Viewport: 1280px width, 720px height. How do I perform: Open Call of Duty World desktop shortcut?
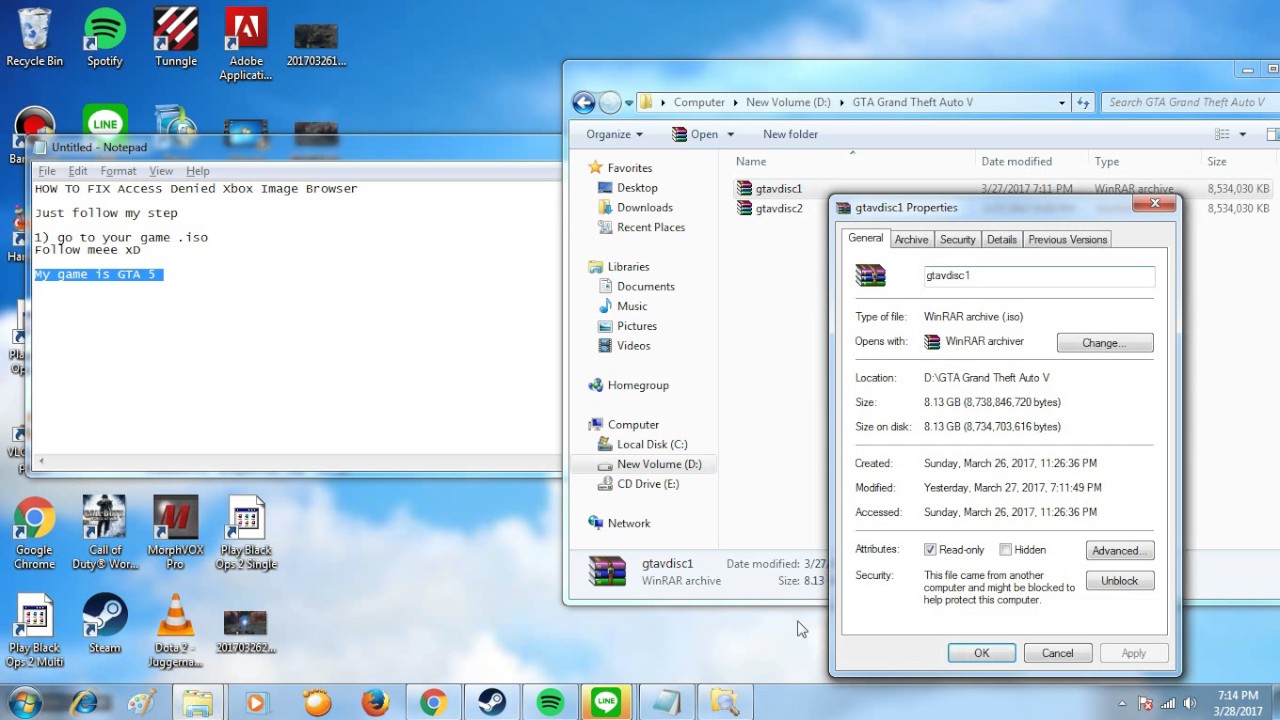(x=105, y=534)
